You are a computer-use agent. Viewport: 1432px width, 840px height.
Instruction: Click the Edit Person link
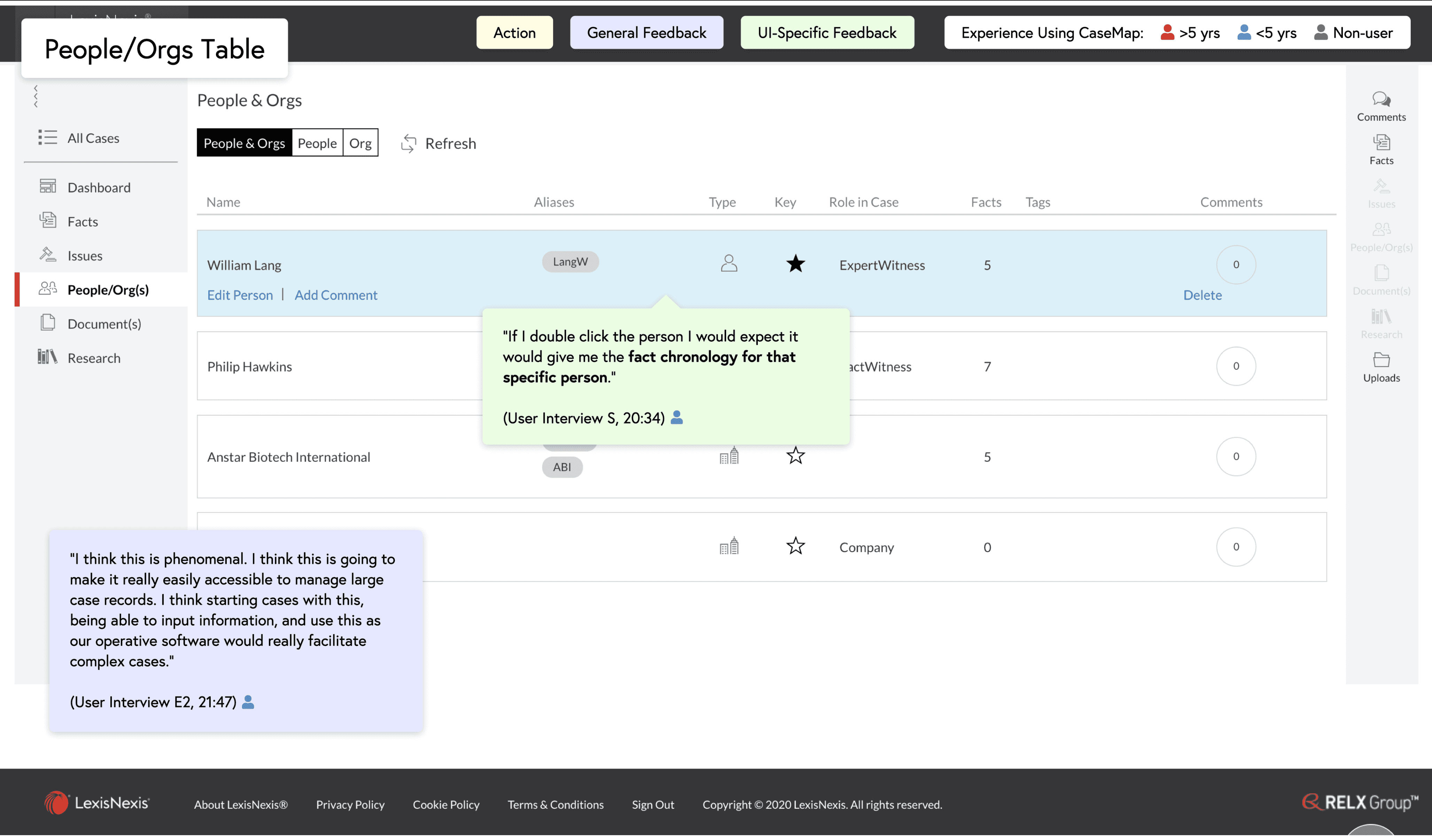pos(240,295)
